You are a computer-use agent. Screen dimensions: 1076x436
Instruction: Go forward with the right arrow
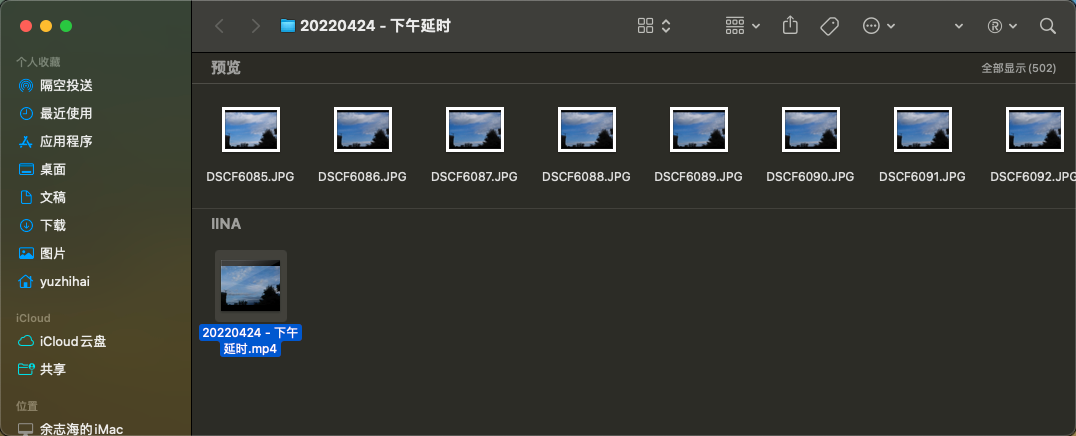point(256,26)
